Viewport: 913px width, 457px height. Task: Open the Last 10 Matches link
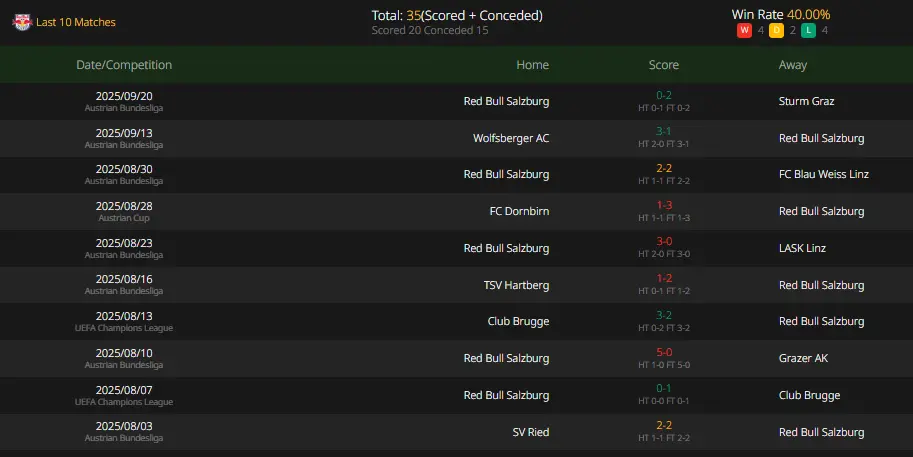[x=76, y=22]
